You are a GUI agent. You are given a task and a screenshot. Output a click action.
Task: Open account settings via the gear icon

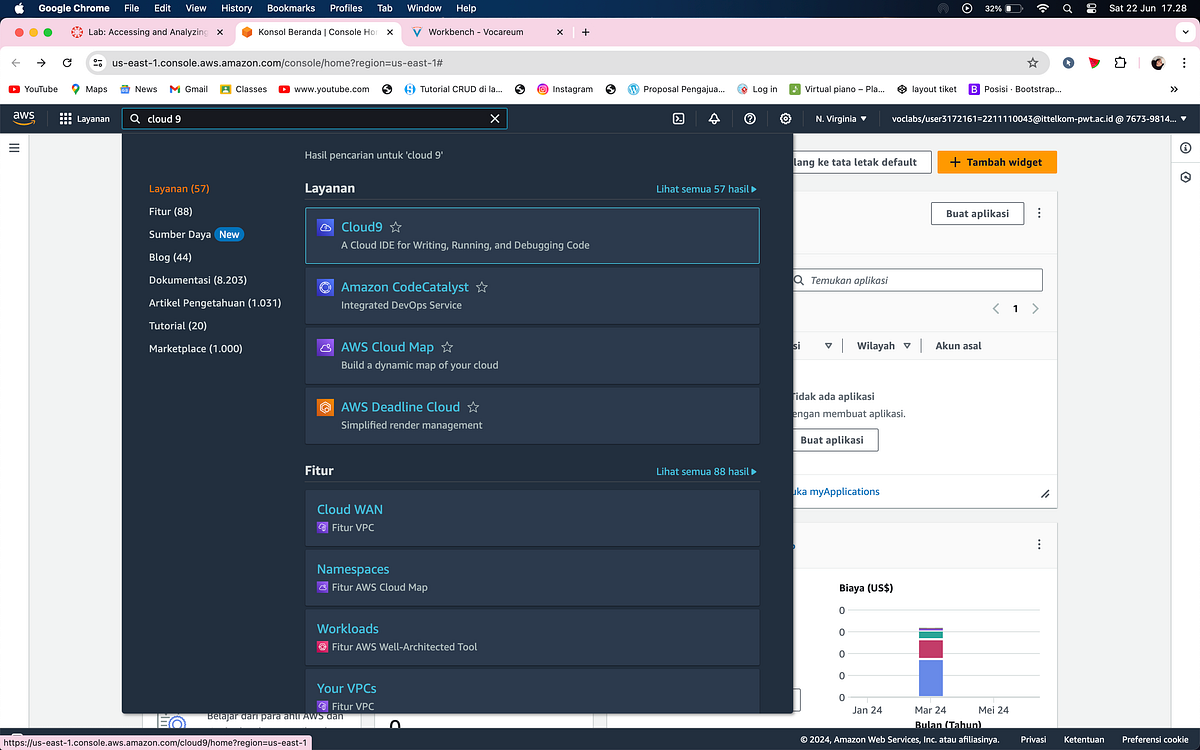[x=785, y=118]
